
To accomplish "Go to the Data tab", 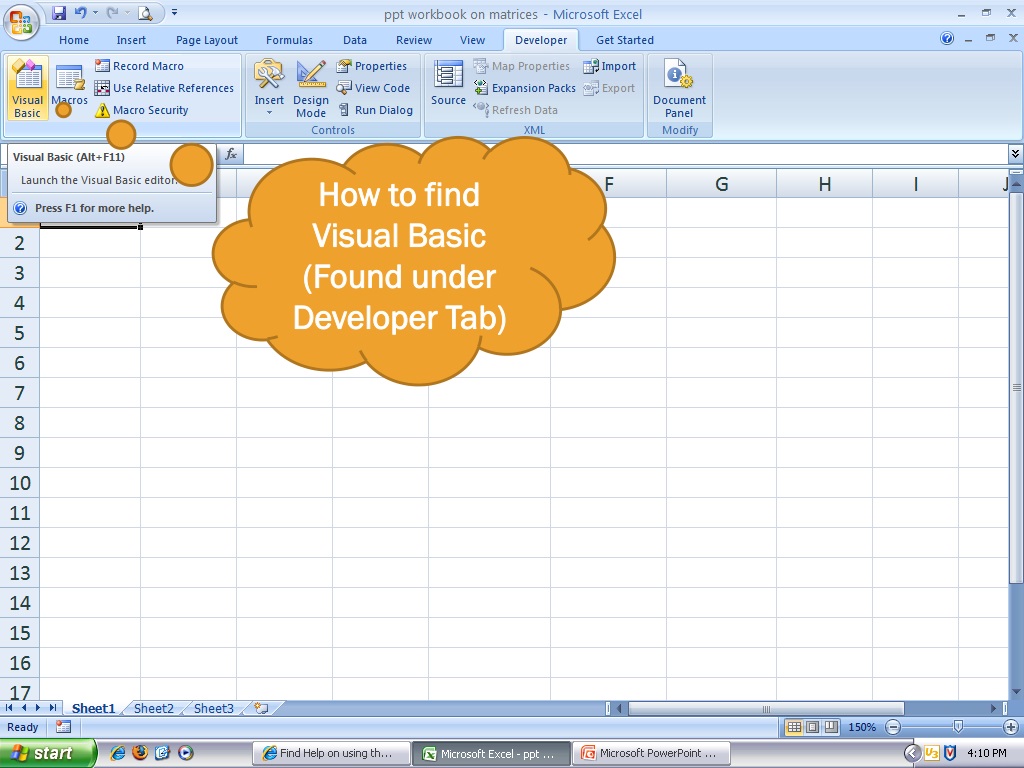I will coord(355,40).
